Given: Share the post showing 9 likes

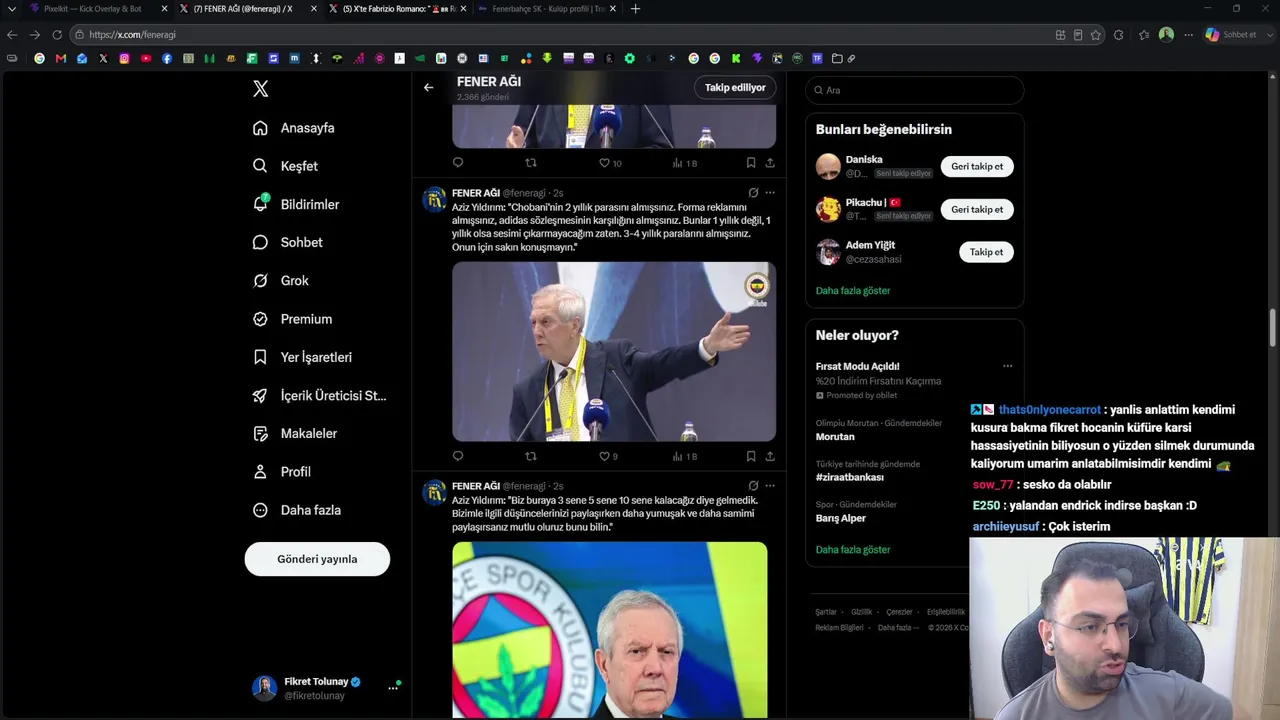Looking at the screenshot, I should [x=770, y=457].
